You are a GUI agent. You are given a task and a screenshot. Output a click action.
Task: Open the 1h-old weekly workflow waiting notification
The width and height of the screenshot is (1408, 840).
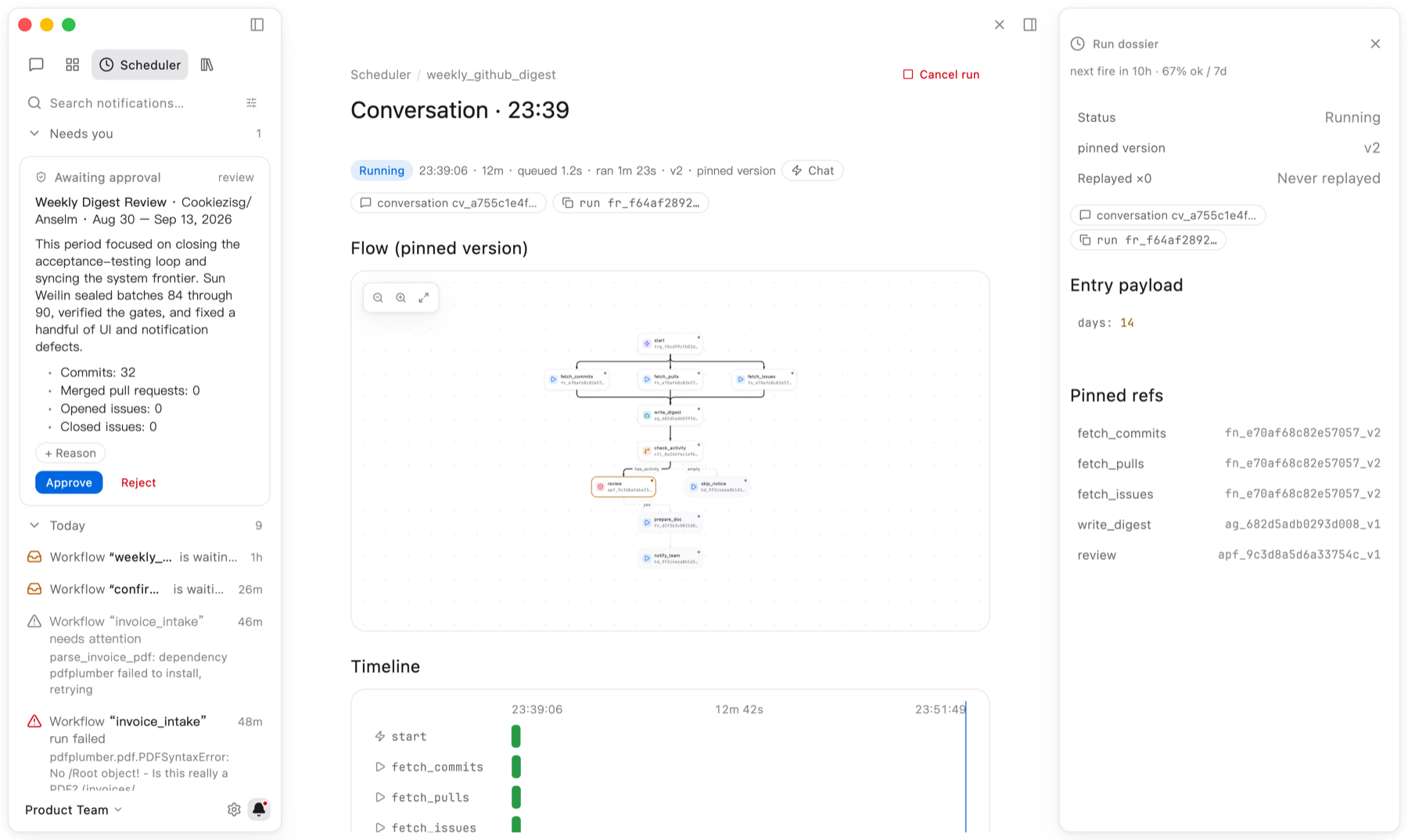pos(145,557)
